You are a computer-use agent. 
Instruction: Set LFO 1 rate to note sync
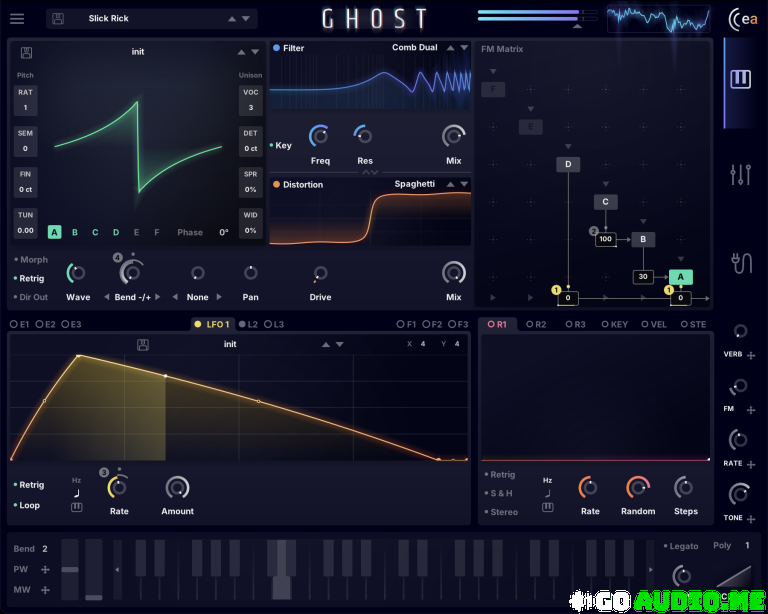pyautogui.click(x=77, y=493)
